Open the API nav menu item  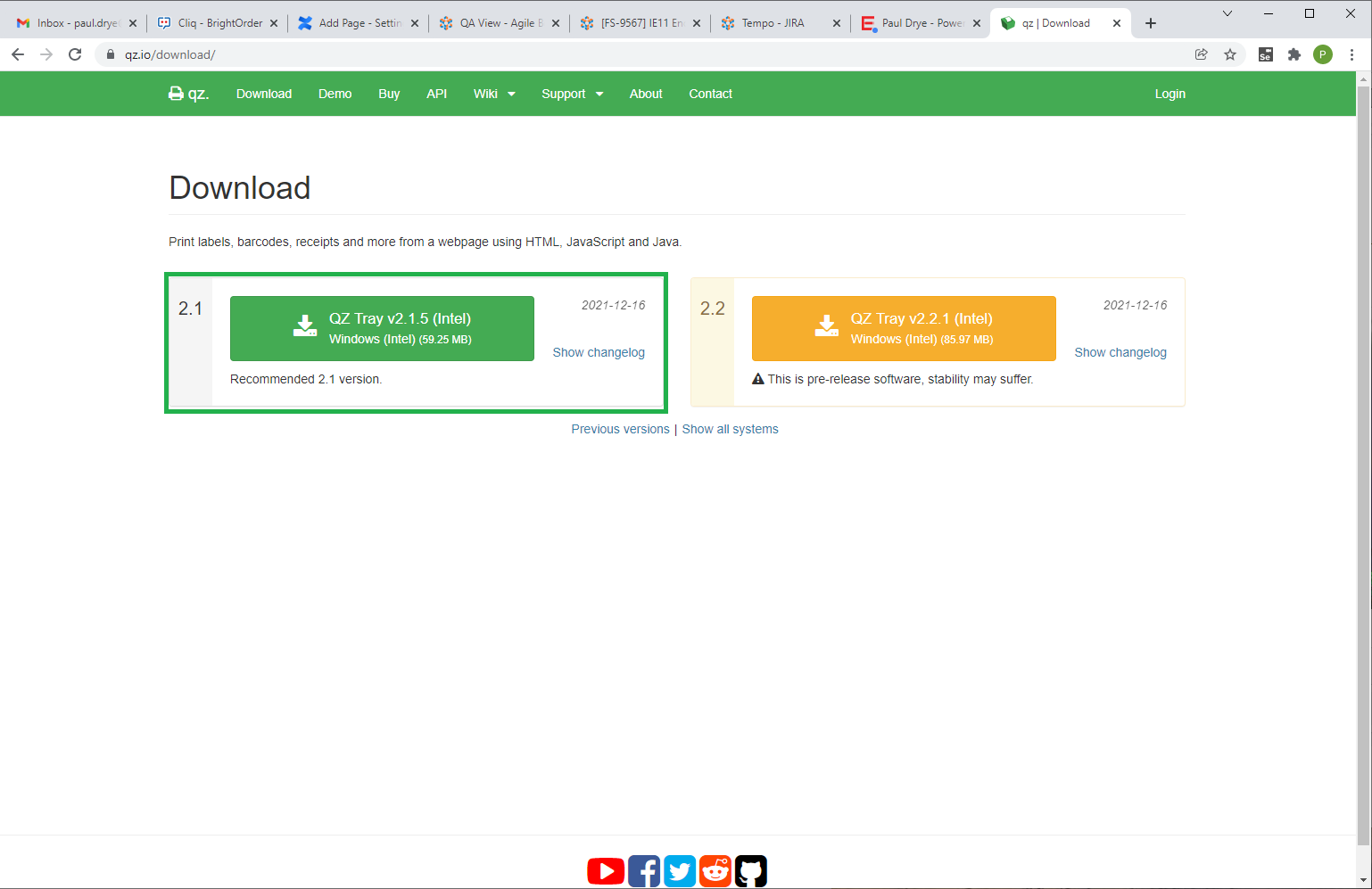coord(436,94)
